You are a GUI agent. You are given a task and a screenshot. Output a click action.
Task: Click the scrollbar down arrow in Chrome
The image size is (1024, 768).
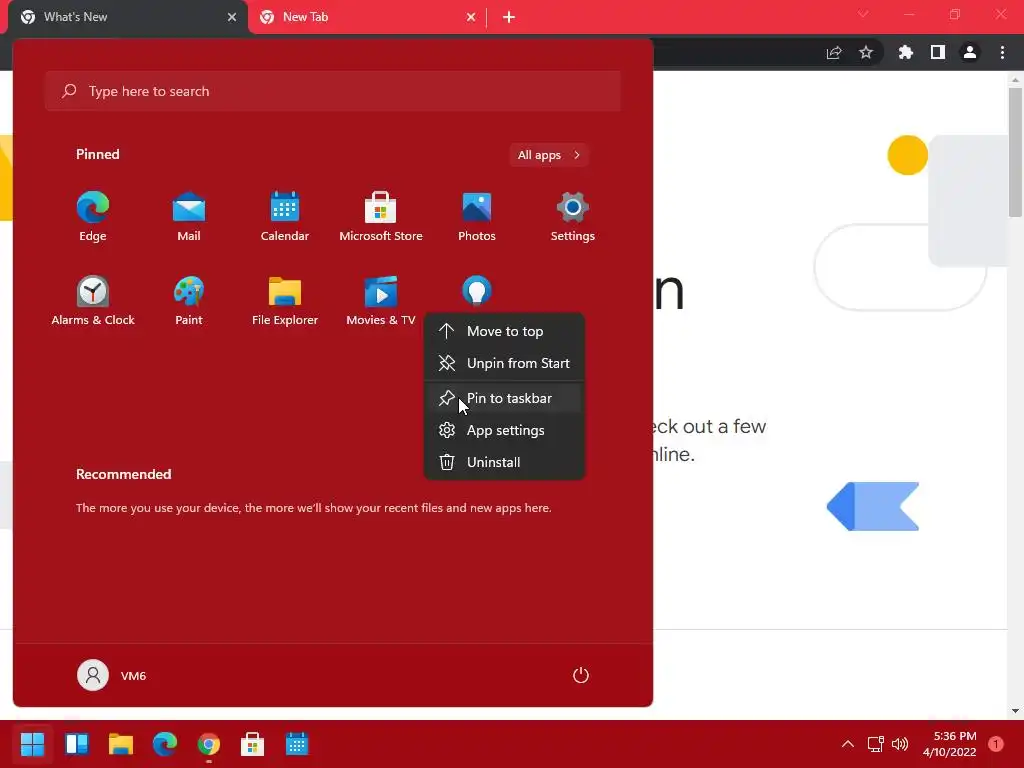(x=1015, y=711)
